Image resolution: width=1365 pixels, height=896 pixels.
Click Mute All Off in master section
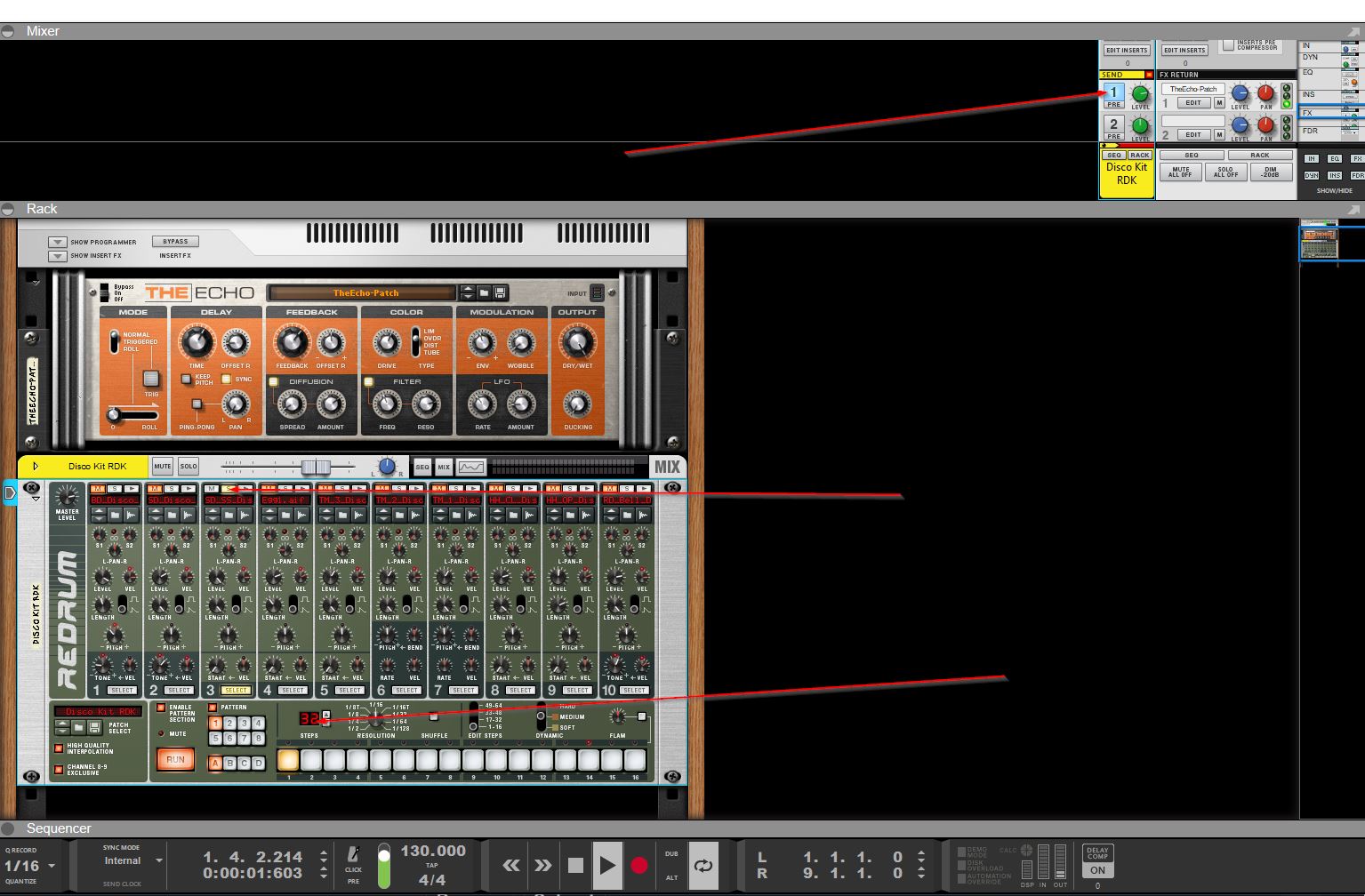click(x=1181, y=172)
